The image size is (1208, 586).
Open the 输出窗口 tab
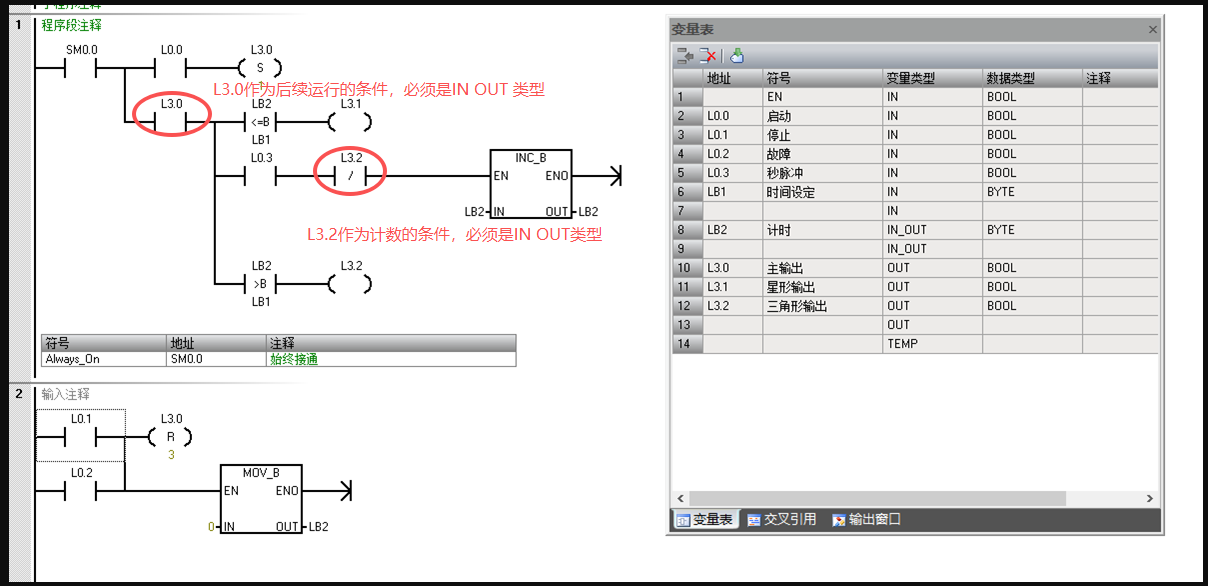pos(866,520)
